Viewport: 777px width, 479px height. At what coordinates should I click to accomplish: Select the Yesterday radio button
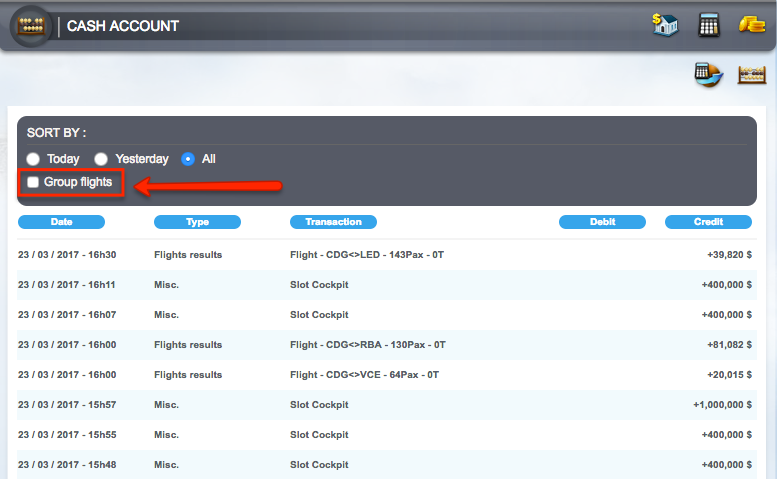101,159
